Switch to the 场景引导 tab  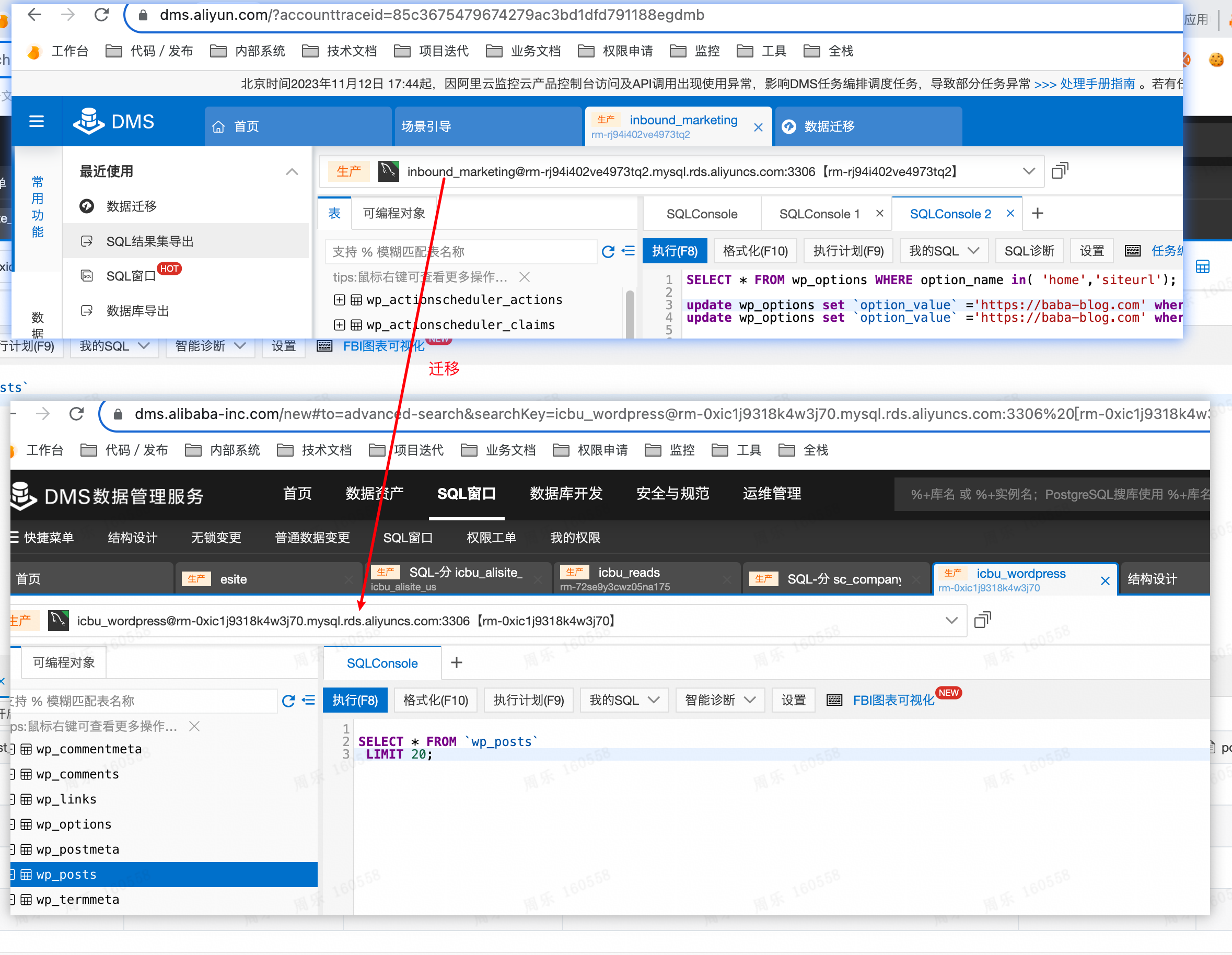(487, 126)
